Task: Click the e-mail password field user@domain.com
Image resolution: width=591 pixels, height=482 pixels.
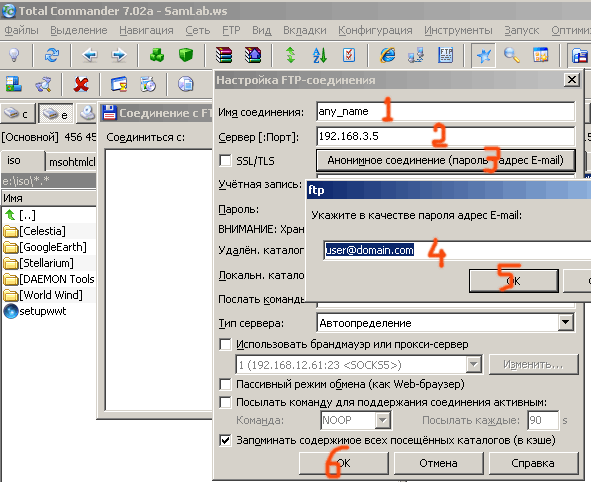Action: pyautogui.click(x=457, y=250)
